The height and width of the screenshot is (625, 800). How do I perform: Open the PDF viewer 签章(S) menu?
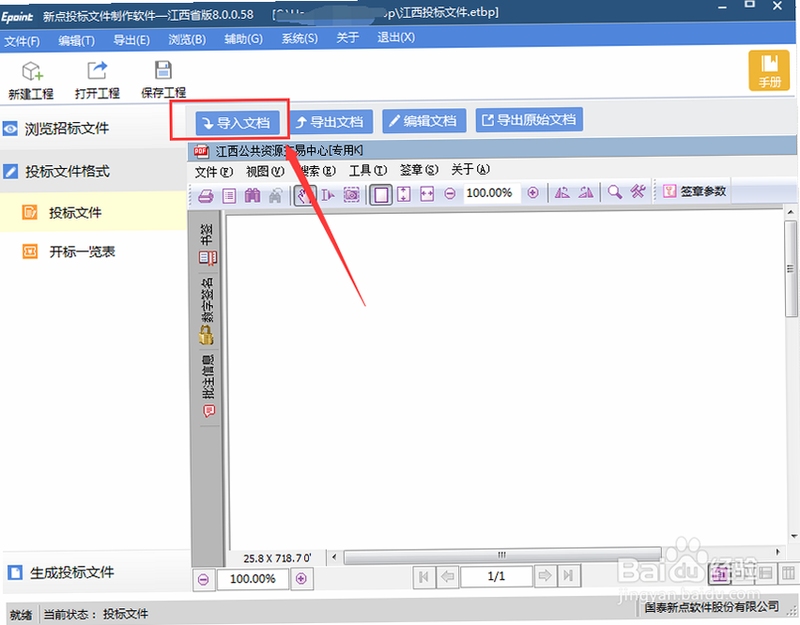pyautogui.click(x=419, y=170)
